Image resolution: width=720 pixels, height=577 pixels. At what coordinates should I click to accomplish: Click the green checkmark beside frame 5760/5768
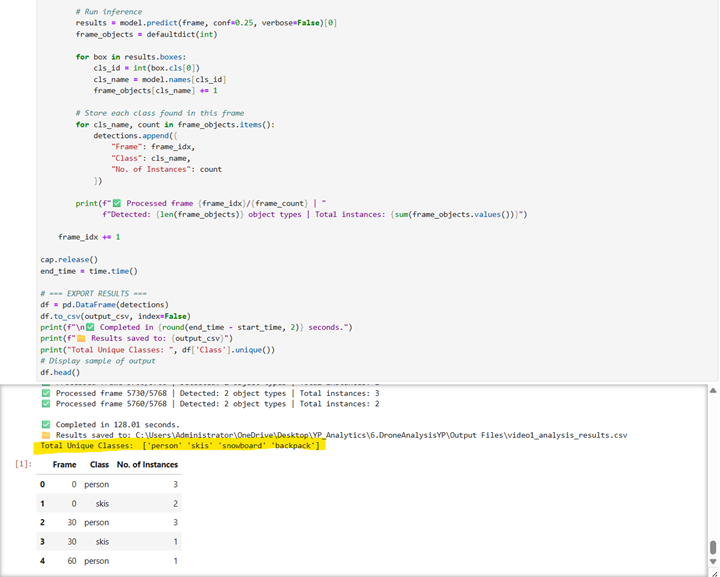tap(45, 404)
